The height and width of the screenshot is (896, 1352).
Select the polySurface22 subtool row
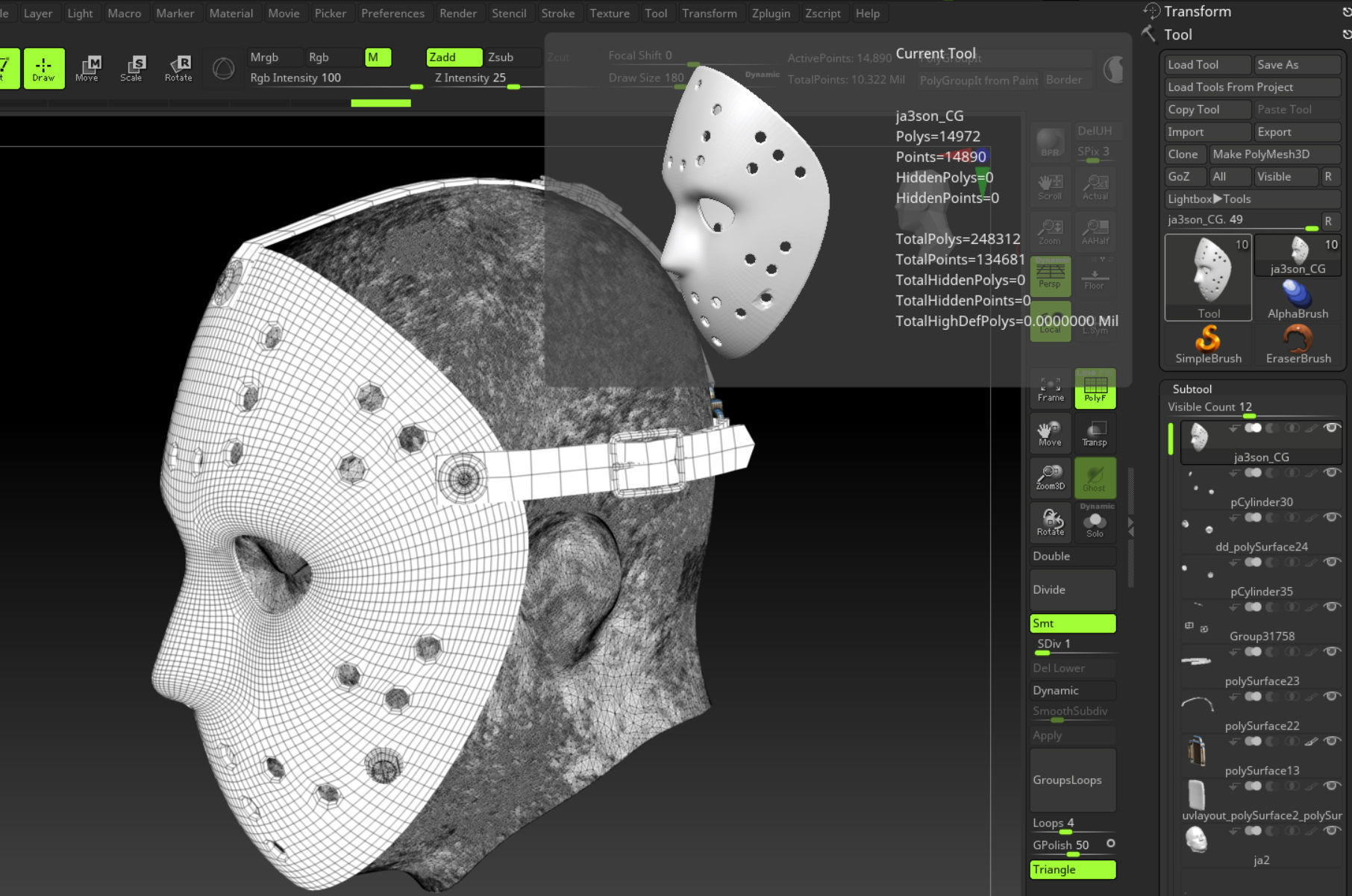coord(1261,712)
